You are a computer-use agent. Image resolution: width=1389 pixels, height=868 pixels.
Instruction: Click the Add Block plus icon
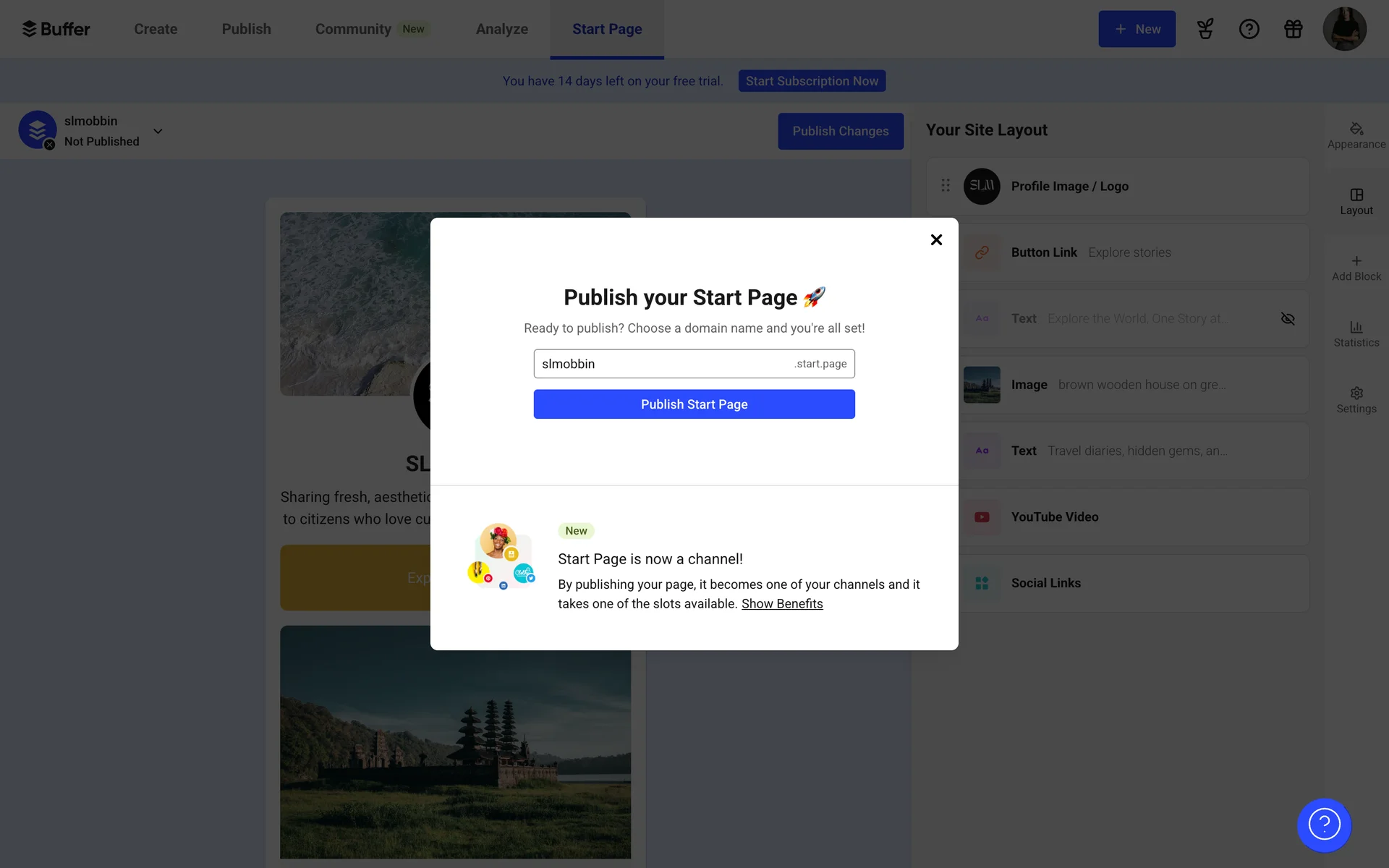(1356, 261)
